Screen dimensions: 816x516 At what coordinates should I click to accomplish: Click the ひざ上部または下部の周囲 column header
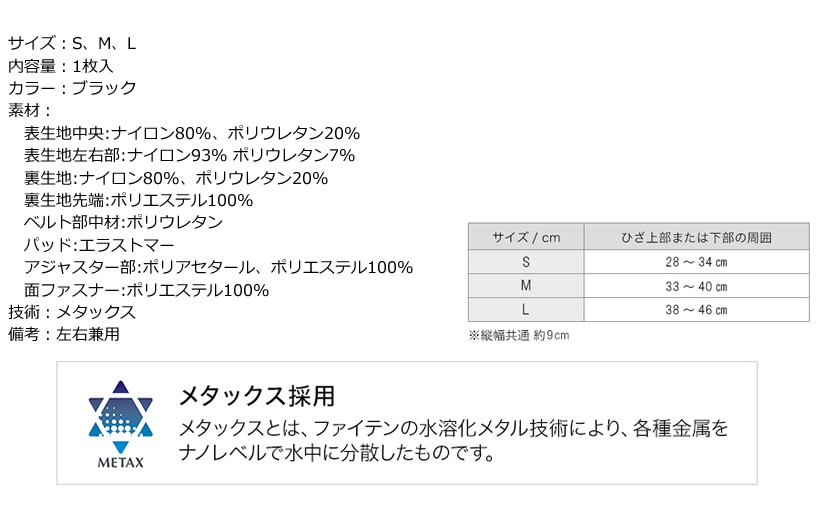click(696, 237)
